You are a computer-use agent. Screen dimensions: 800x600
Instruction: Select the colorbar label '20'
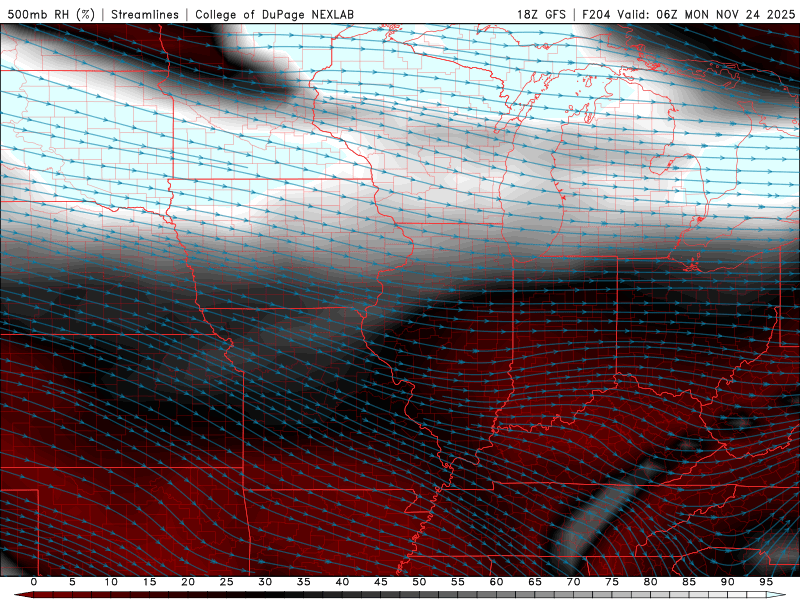[x=188, y=582]
